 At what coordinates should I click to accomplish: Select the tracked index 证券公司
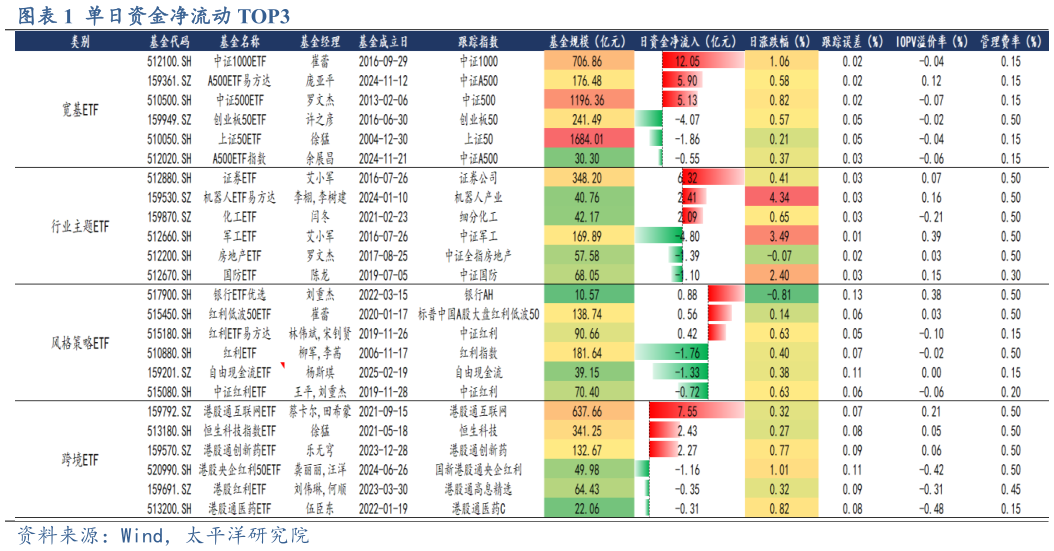tap(479, 178)
